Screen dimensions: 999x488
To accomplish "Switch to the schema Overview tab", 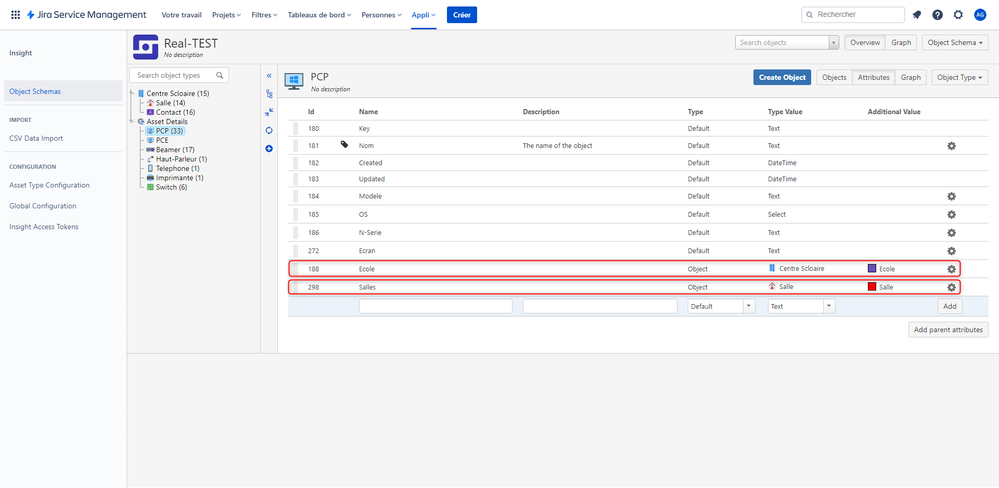I will (x=865, y=43).
